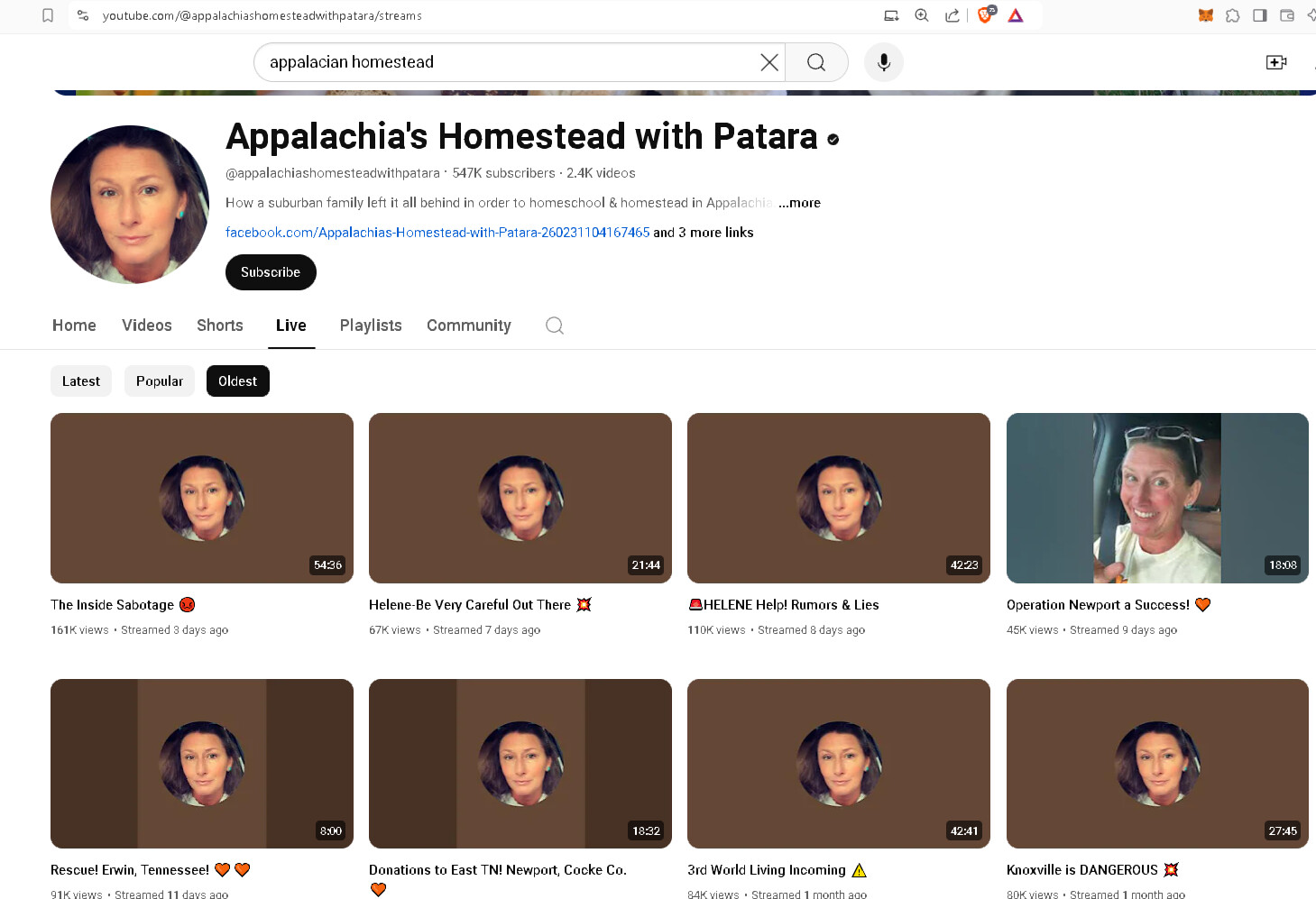Select the Oldest sort chip
Viewport: 1316px width, 899px height.
[x=238, y=381]
